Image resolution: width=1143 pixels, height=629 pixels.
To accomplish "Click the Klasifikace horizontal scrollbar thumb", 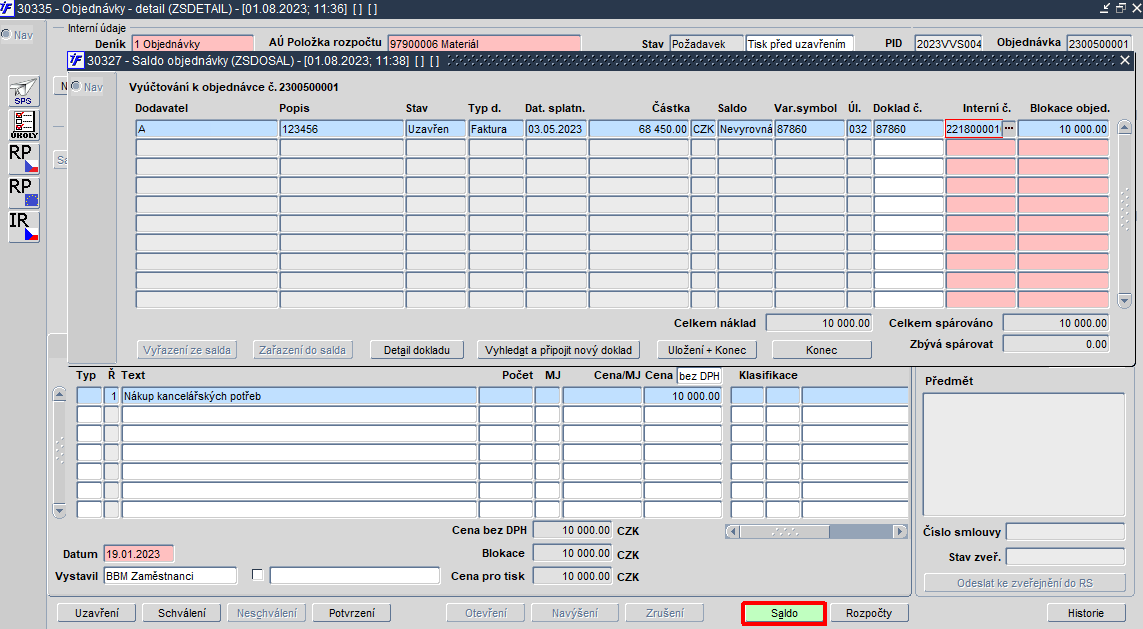I will pos(785,531).
